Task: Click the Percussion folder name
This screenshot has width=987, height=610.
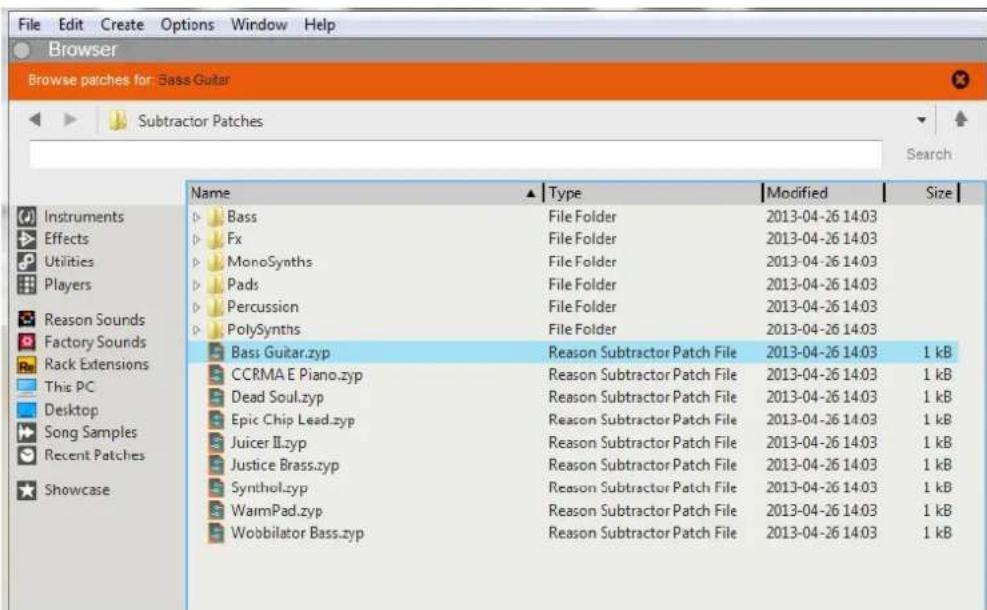Action: tap(263, 307)
